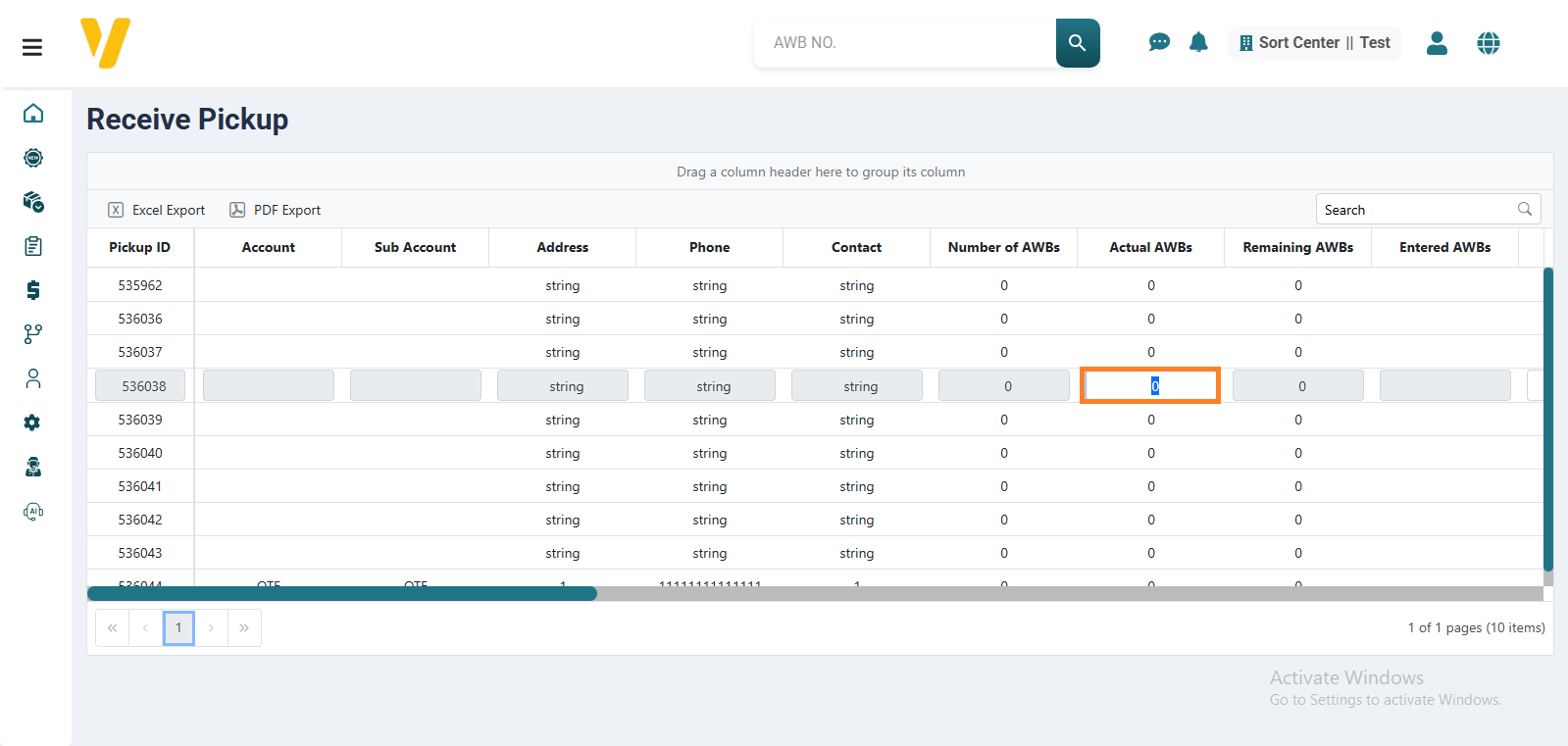The width and height of the screenshot is (1568, 746).
Task: Click the clipboard icon in sidebar
Action: (33, 246)
